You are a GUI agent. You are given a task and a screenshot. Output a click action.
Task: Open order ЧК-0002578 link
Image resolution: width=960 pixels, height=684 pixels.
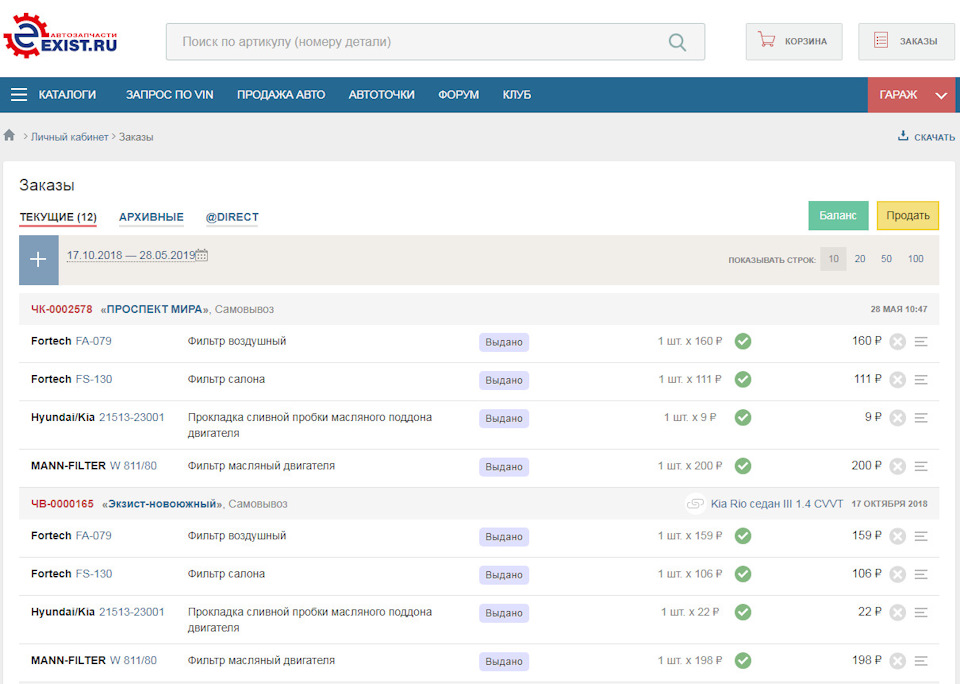[62, 309]
